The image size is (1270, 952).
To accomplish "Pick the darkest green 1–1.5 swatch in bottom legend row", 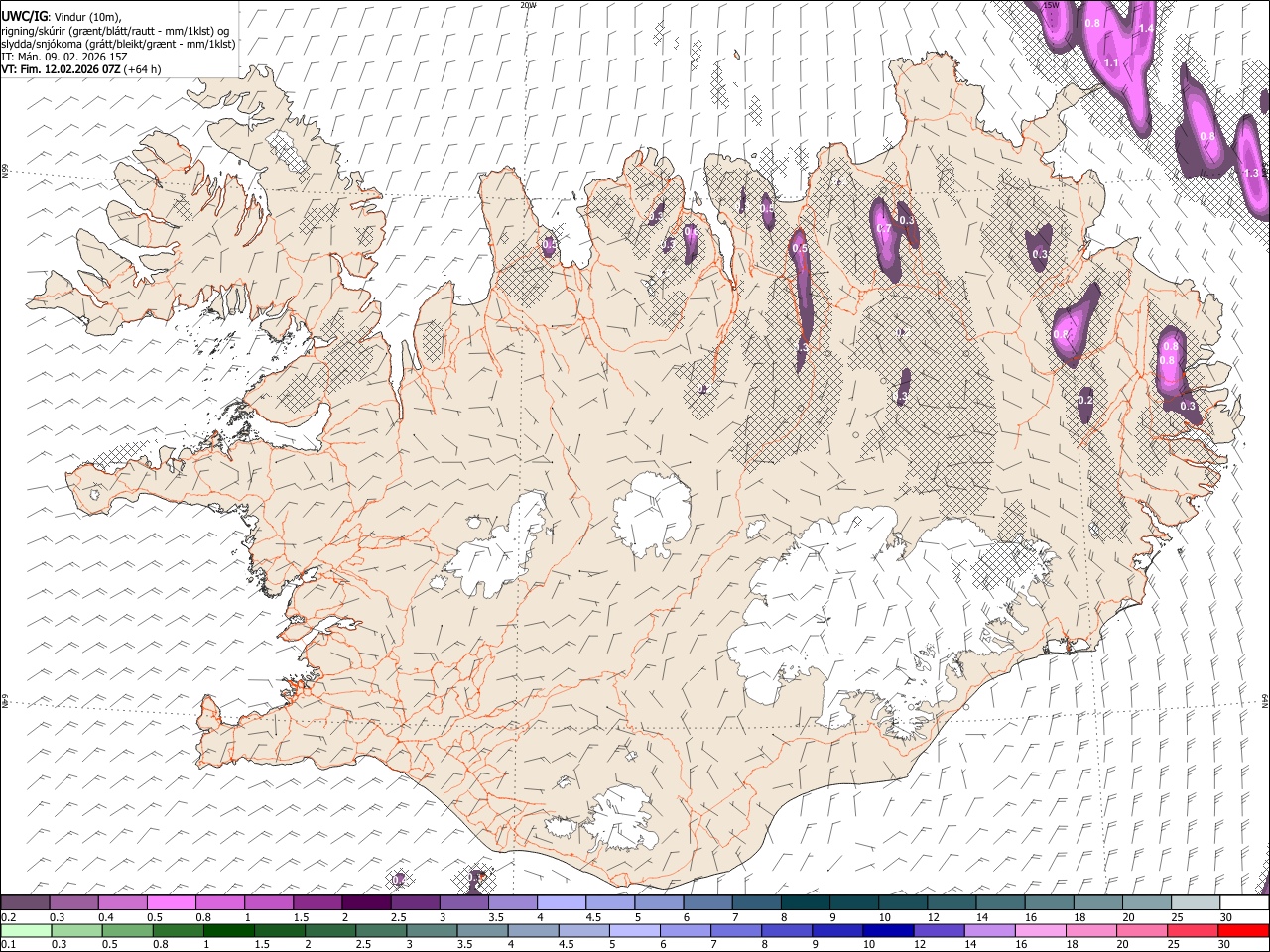I will [x=229, y=931].
